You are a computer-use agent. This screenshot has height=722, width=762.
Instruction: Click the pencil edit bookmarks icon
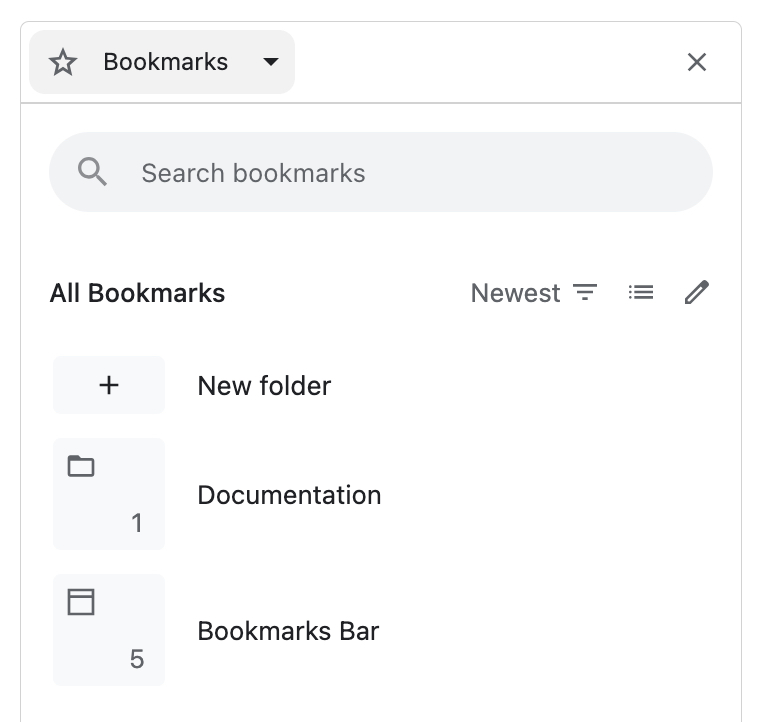pyautogui.click(x=696, y=292)
